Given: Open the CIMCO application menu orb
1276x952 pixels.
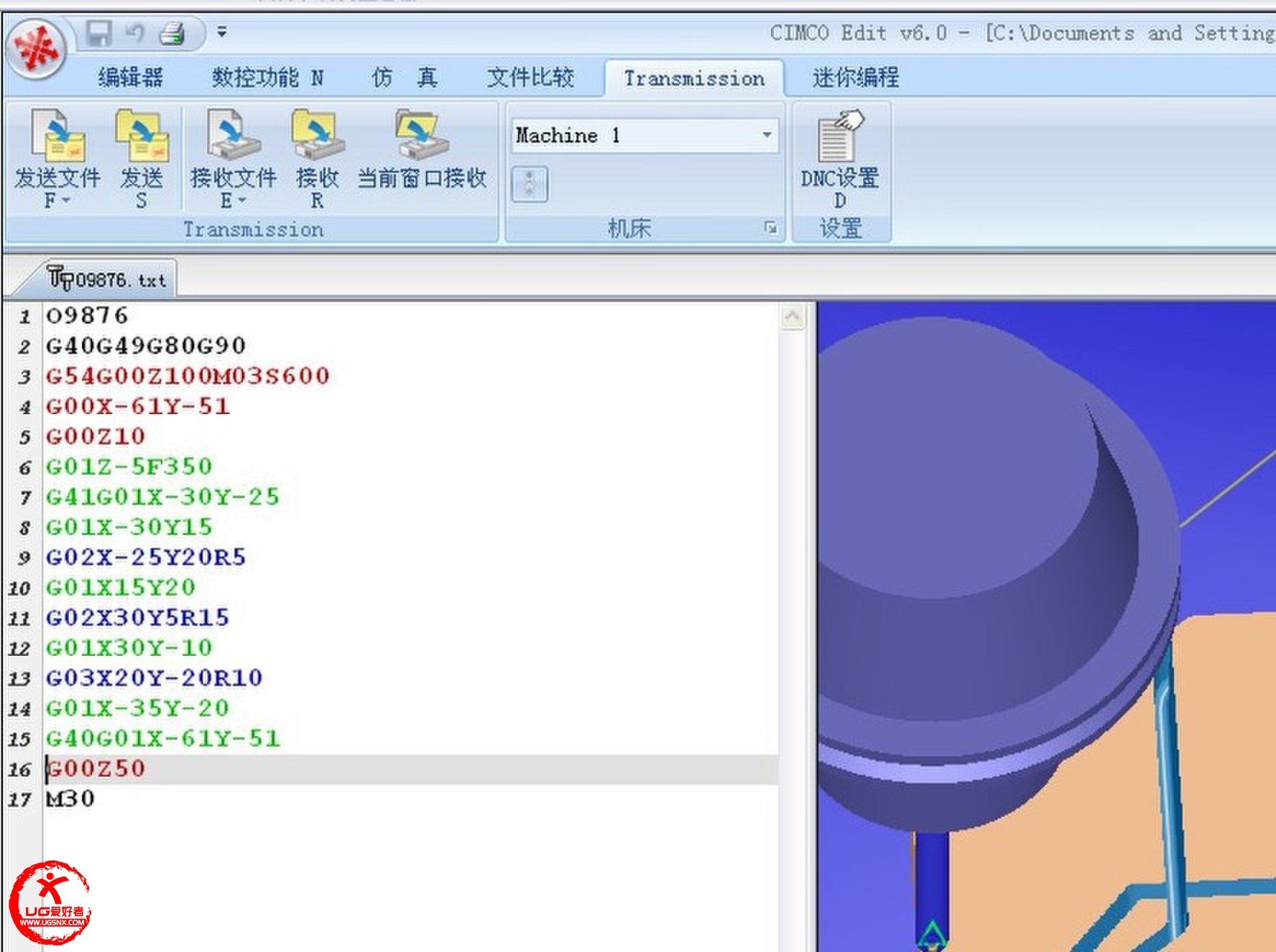Looking at the screenshot, I should (36, 50).
